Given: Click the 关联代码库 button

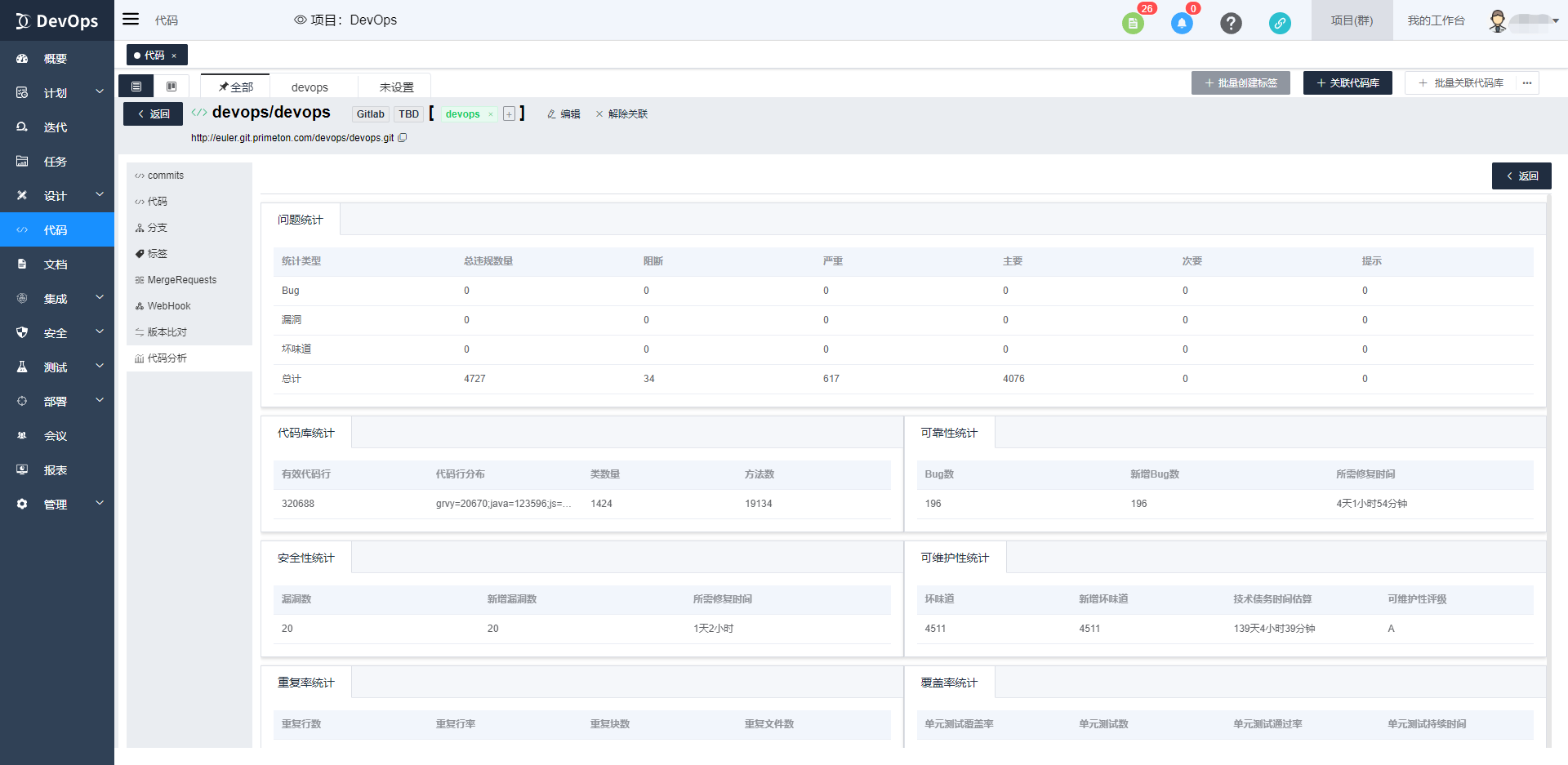Looking at the screenshot, I should [x=1347, y=83].
